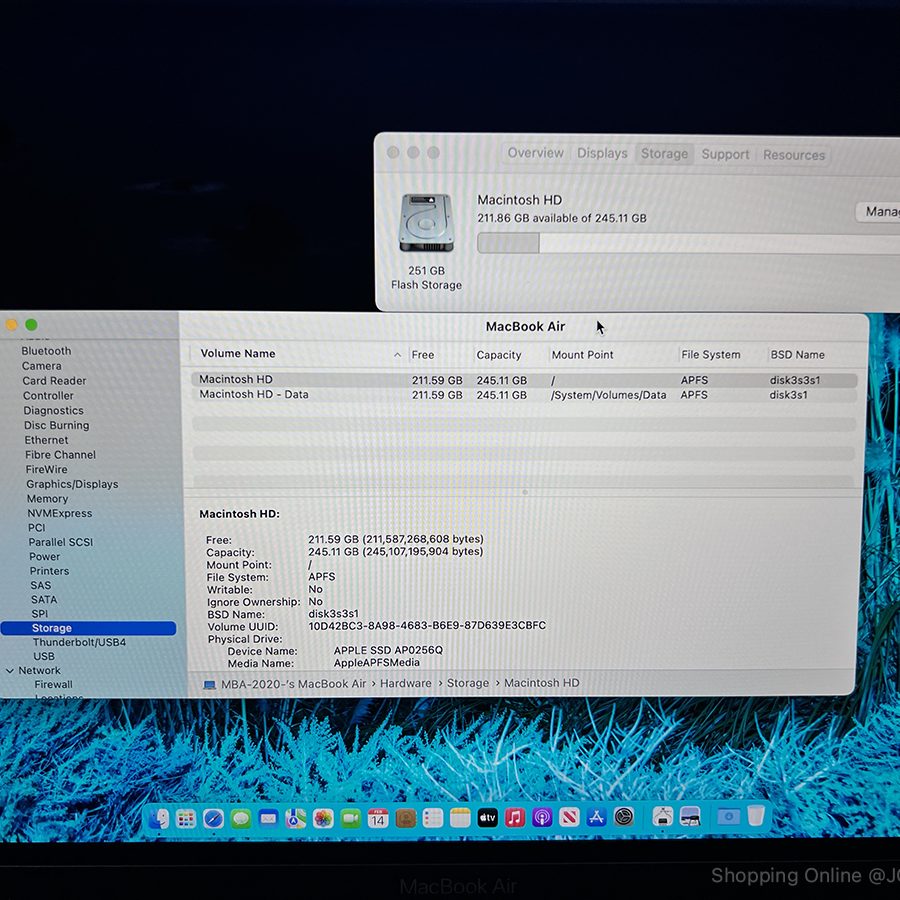Launch Maps from the Dock
This screenshot has height=900, width=900.
point(296,818)
